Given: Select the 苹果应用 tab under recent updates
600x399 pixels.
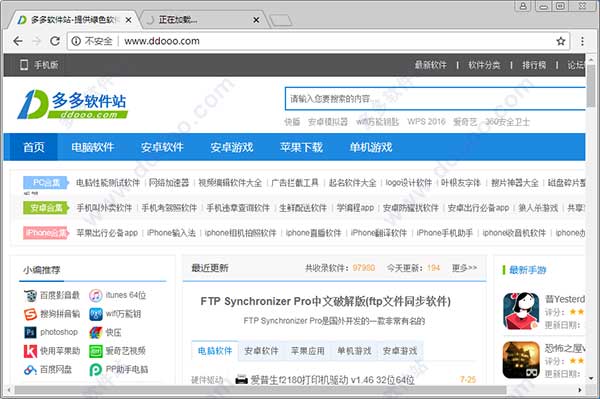Looking at the screenshot, I should pyautogui.click(x=308, y=350).
